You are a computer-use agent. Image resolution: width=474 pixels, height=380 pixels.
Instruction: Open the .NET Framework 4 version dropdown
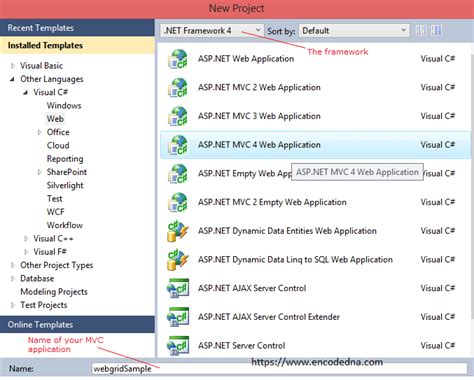[212, 31]
